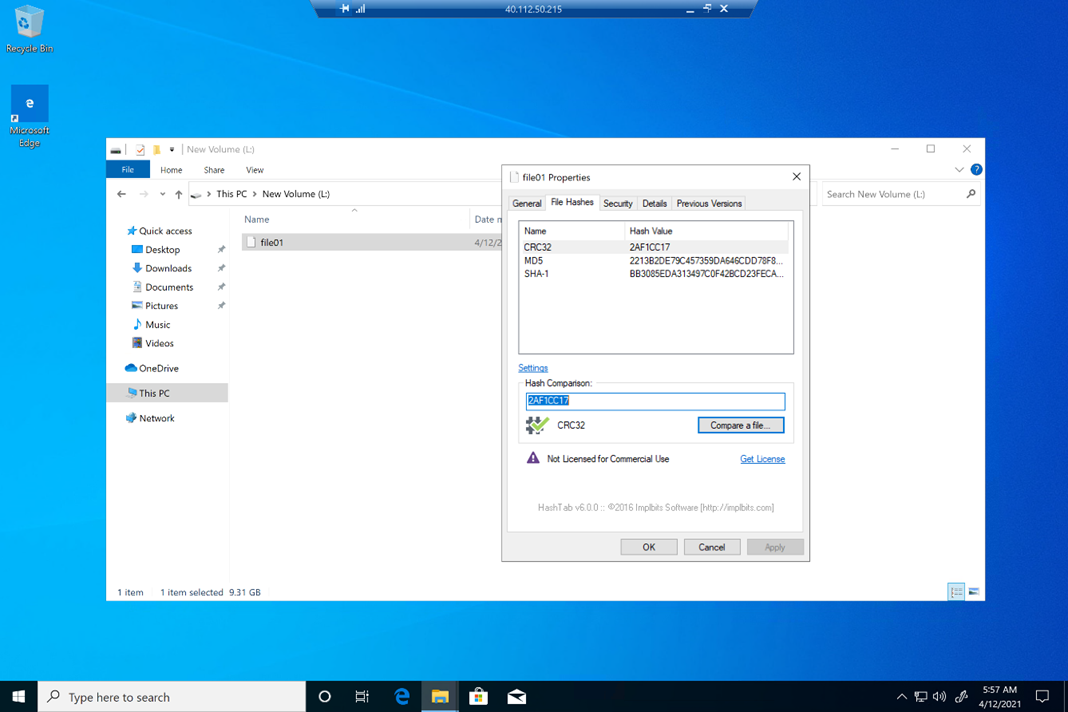Pin the remote desktop connection bar
Screen dimensions: 1068x712
345,9
